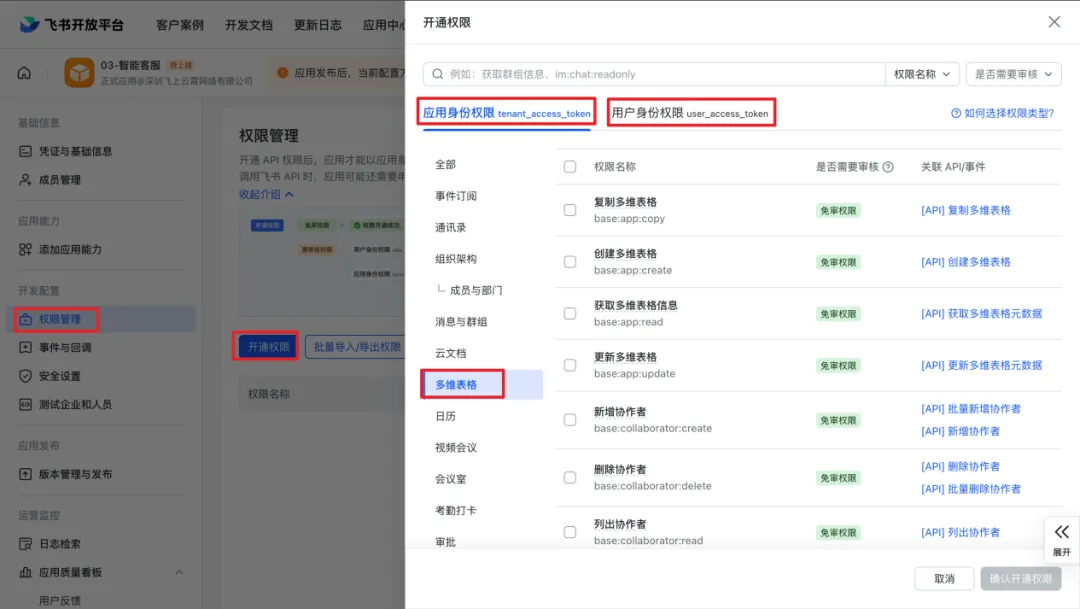Check the 复制多维表格 permission
Screen dimensions: 1080x609
pyautogui.click(x=570, y=210)
